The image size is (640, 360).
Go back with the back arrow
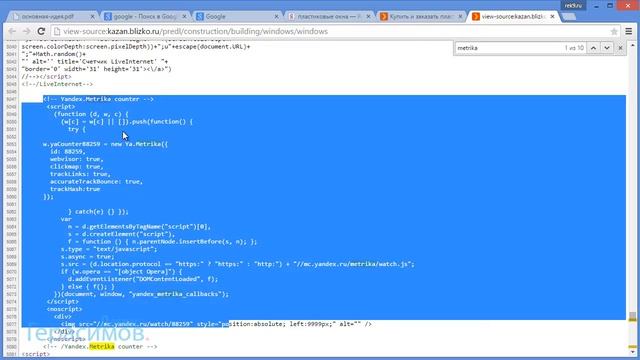12,31
